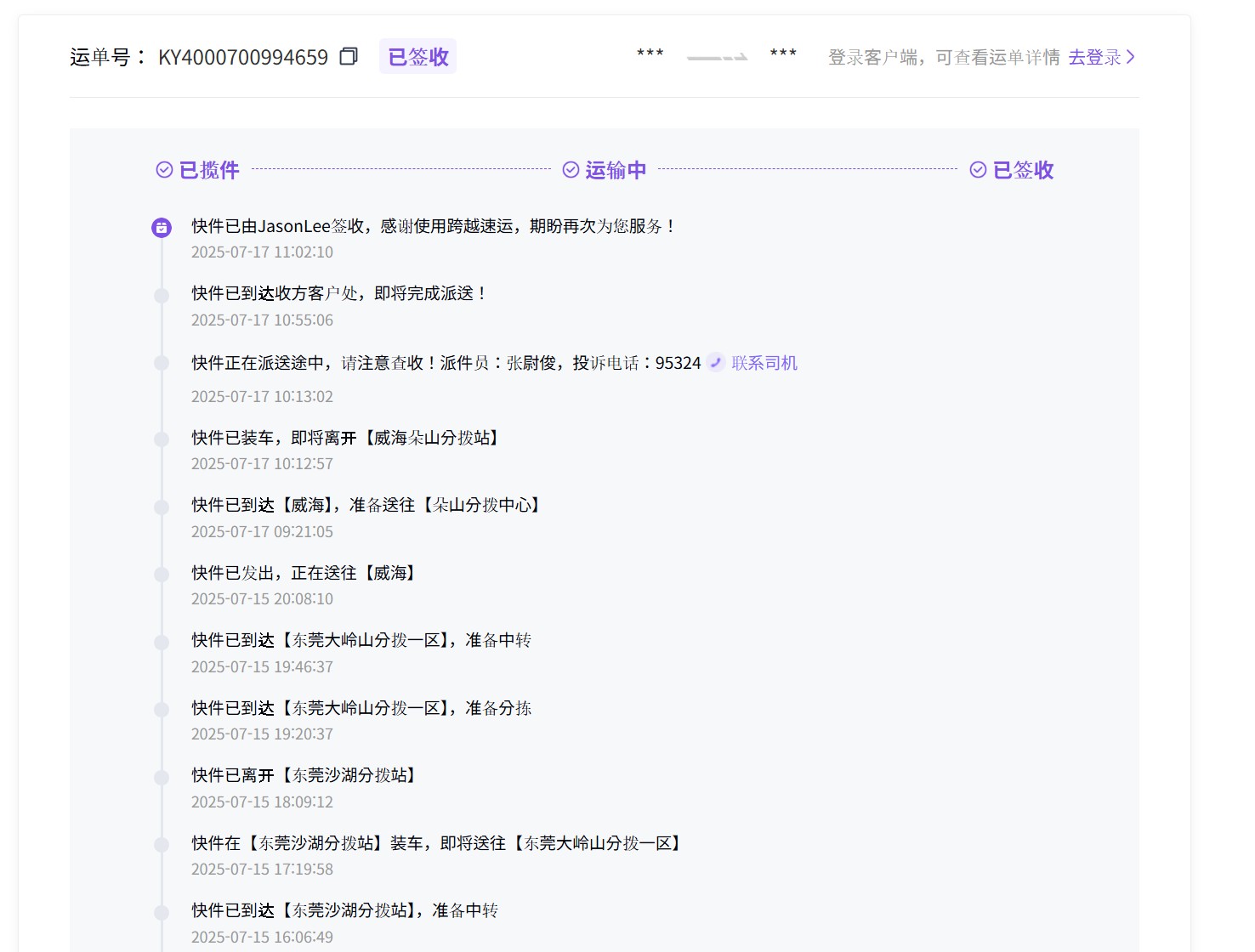This screenshot has height=952, width=1255.
Task: Open the 去登录 login link
Action: [x=1094, y=57]
